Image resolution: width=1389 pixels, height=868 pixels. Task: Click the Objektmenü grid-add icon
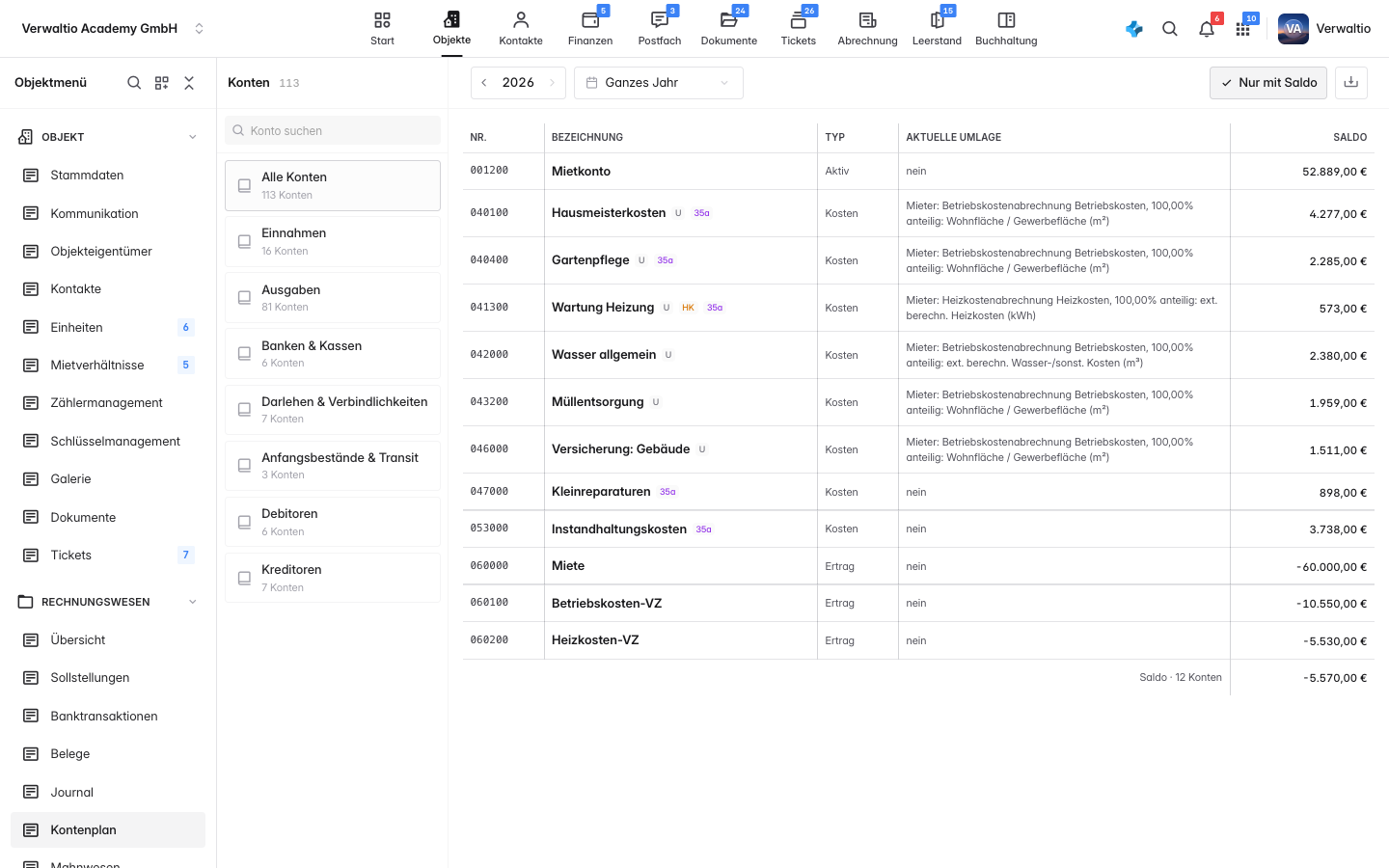click(x=162, y=83)
